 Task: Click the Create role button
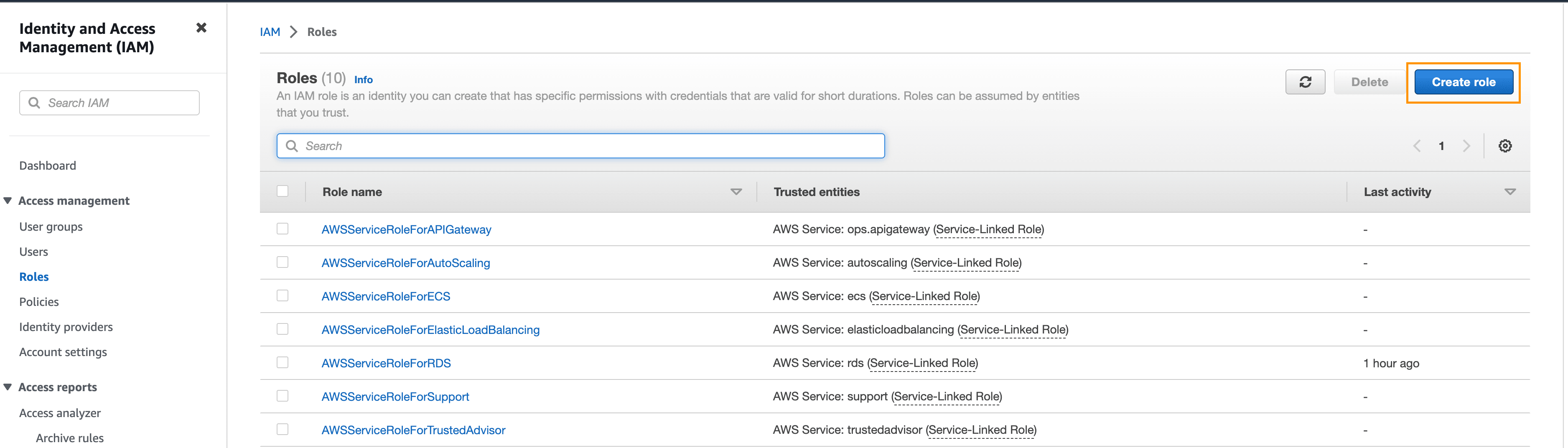coord(1463,82)
